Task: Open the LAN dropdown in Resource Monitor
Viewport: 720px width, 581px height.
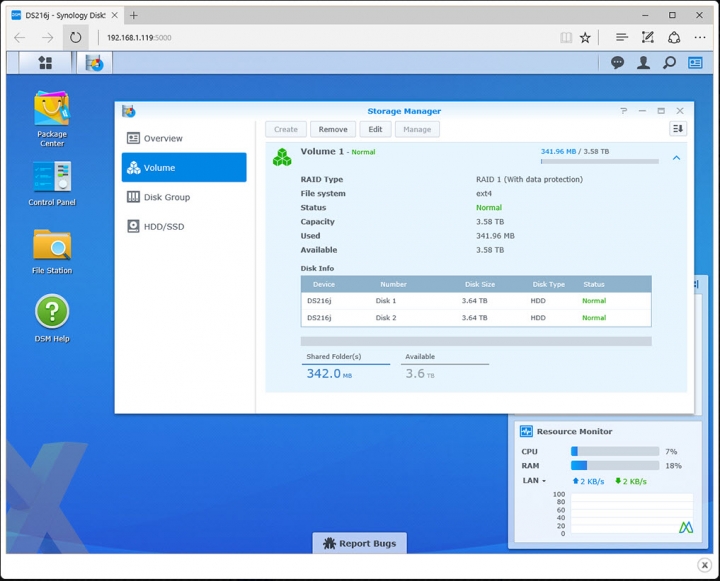Action: pyautogui.click(x=534, y=480)
